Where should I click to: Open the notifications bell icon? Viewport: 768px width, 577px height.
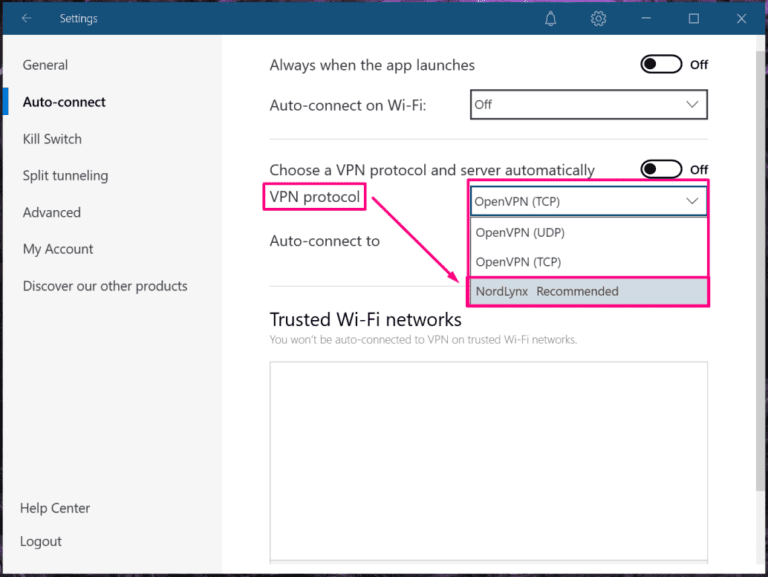[551, 19]
